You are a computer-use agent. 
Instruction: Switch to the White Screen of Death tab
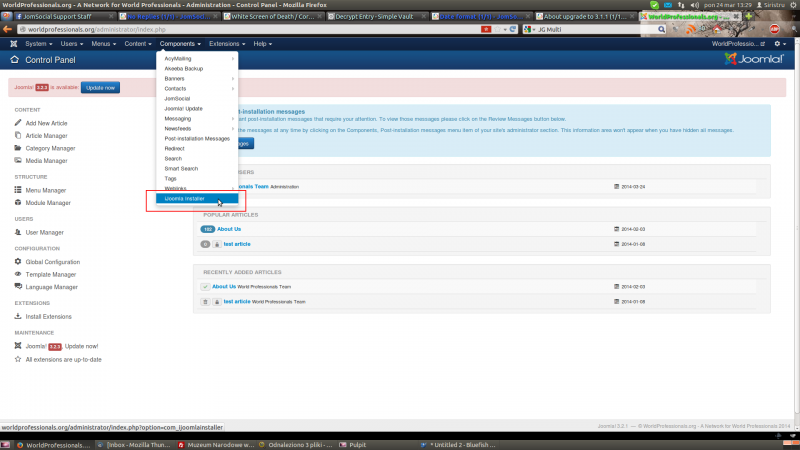click(x=272, y=16)
